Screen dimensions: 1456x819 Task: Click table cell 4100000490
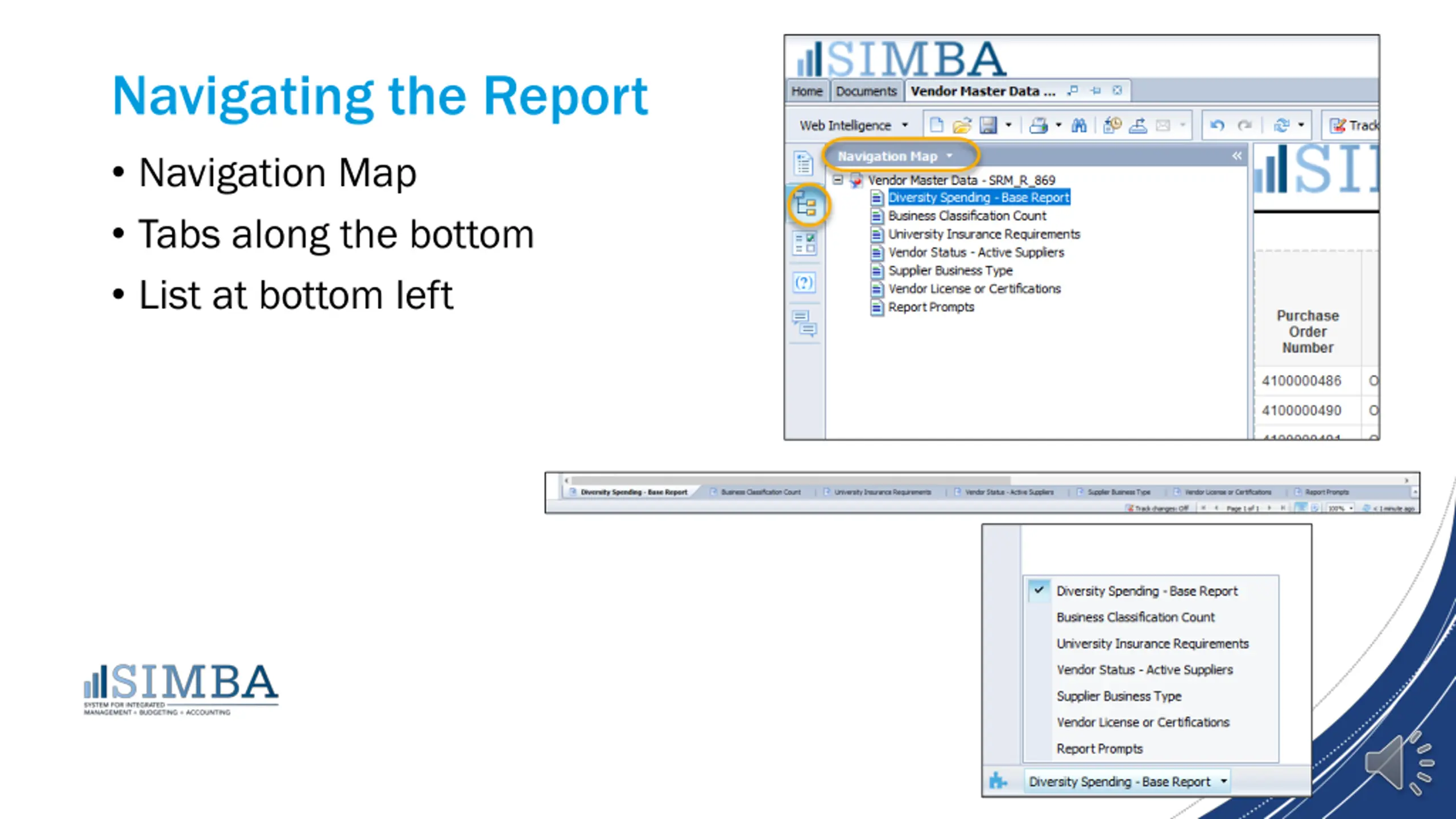click(1308, 410)
